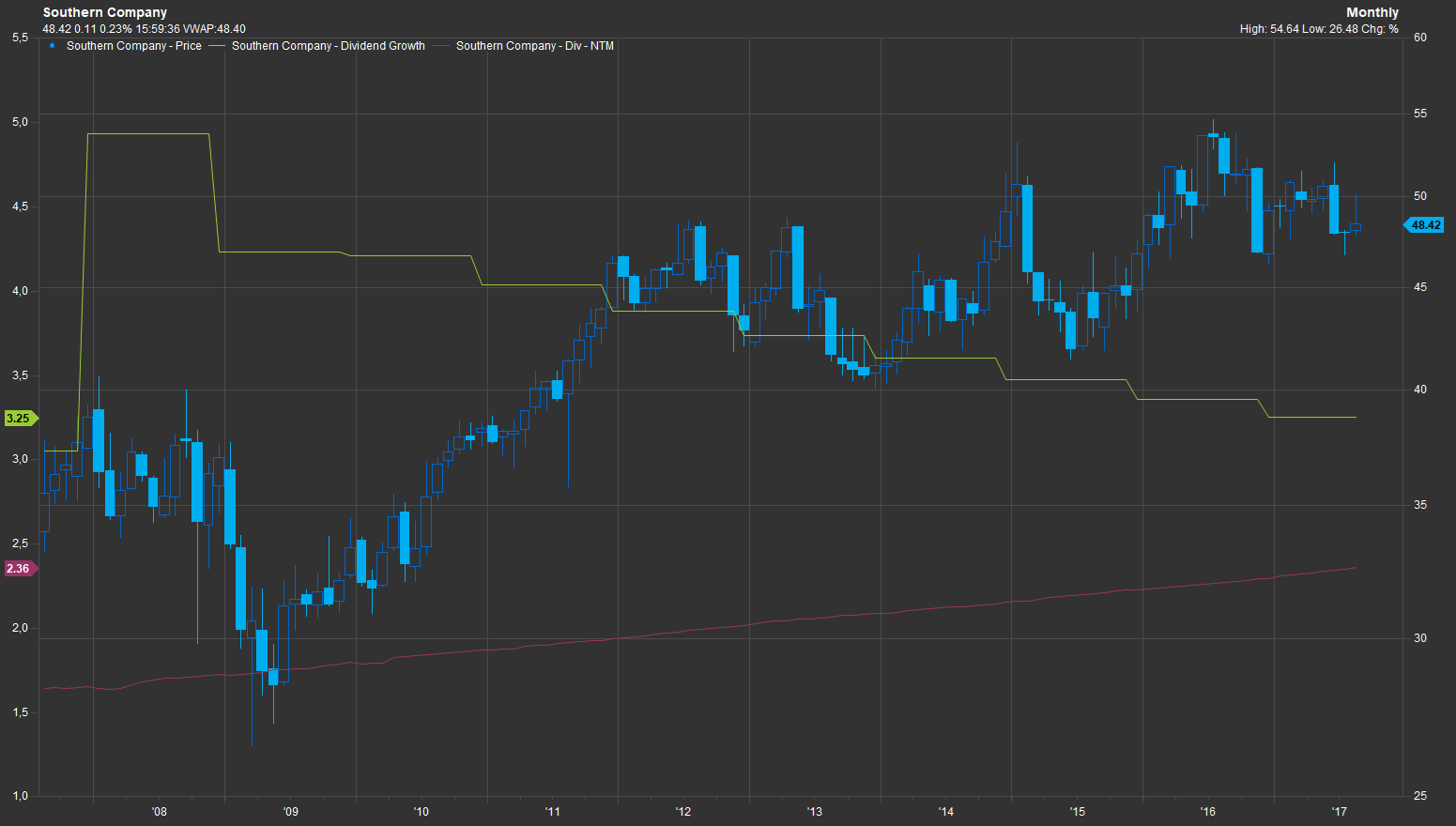
Task: Click the pink line marker for Div - NTM legend
Action: [x=441, y=45]
